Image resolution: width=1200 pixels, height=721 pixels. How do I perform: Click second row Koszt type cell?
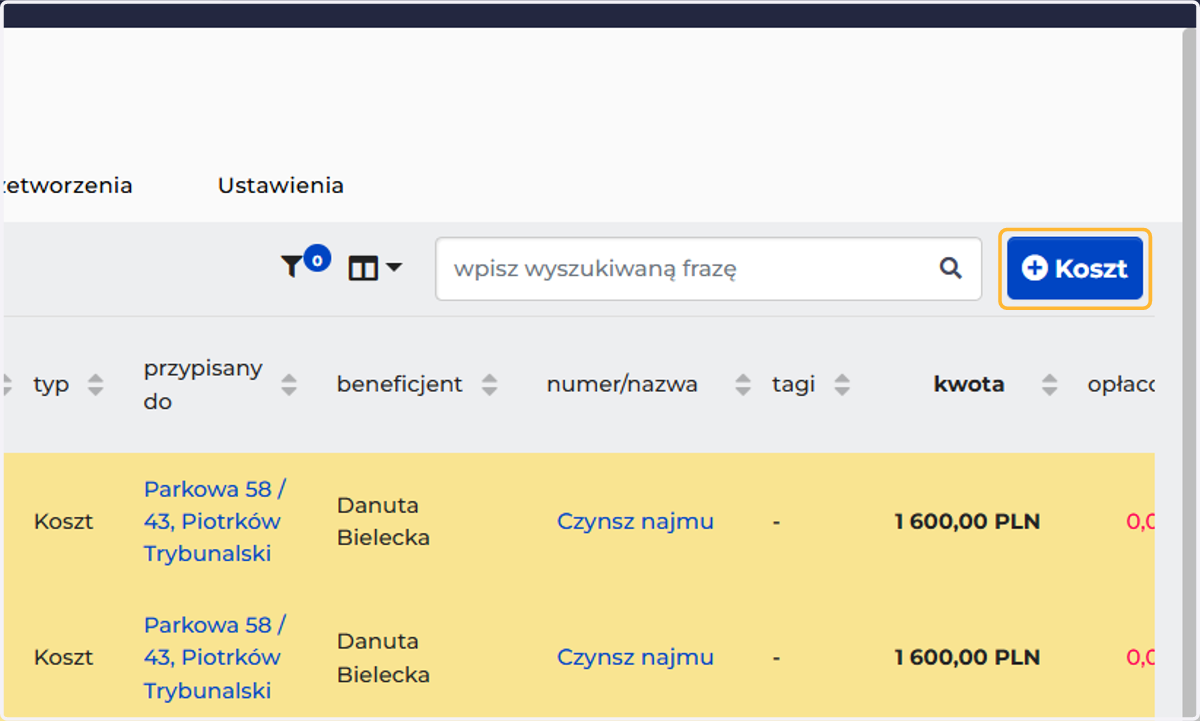pos(63,657)
